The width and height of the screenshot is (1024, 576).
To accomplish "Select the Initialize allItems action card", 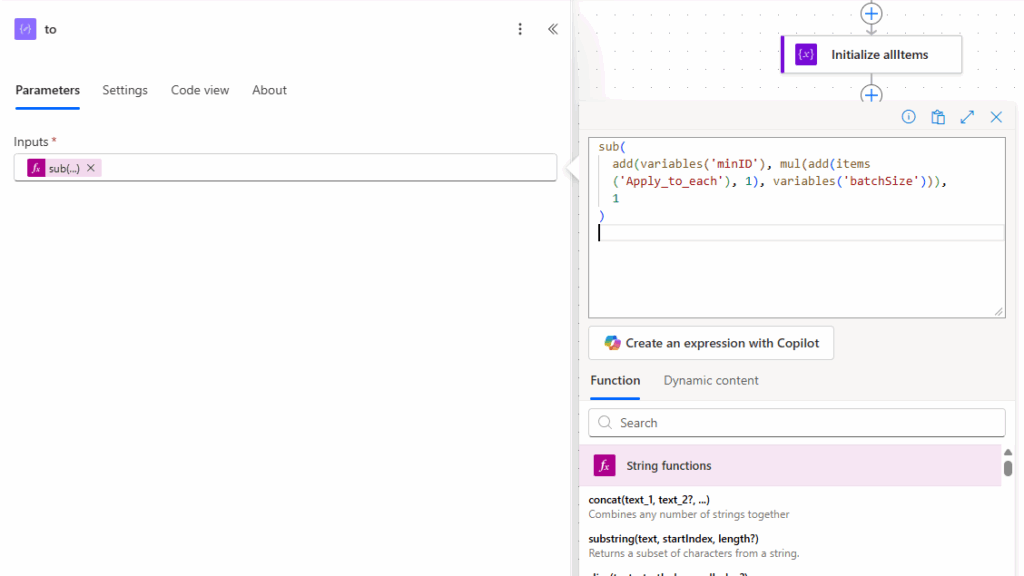I will [871, 54].
